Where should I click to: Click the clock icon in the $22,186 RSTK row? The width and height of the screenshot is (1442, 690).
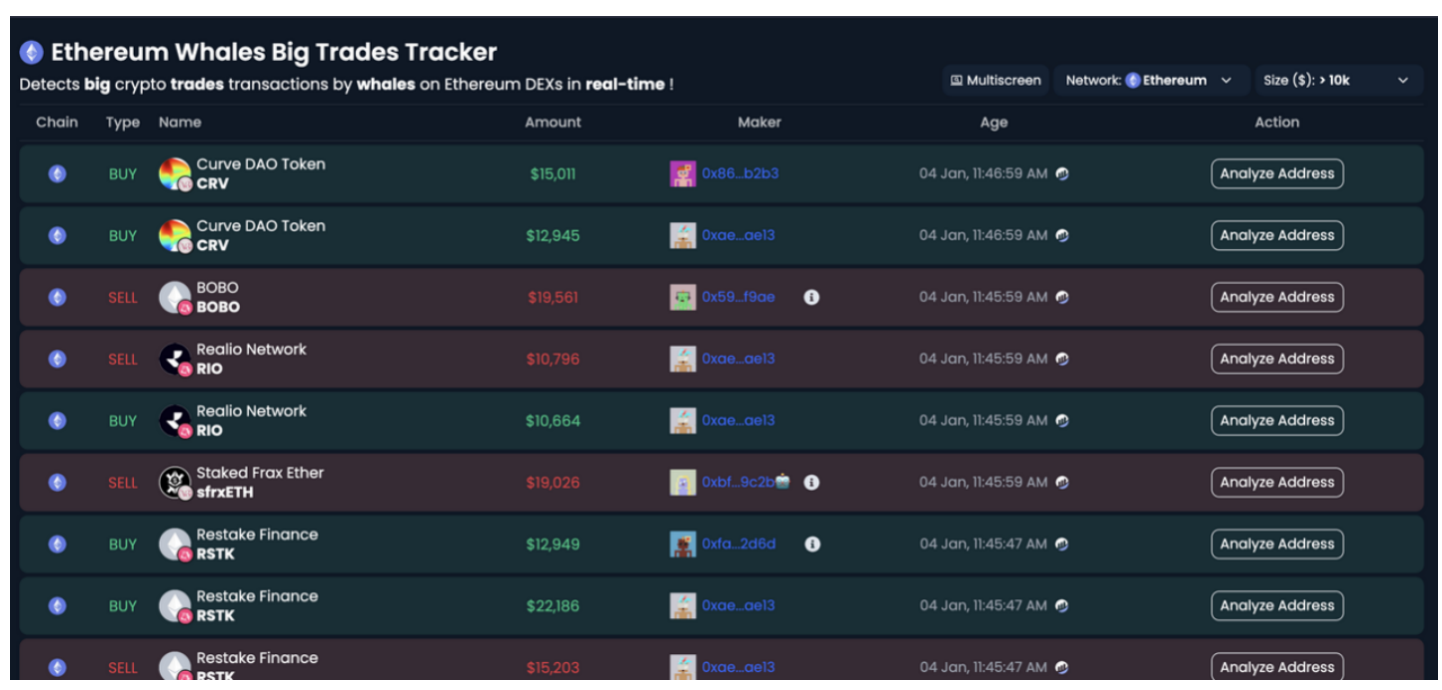(x=1062, y=606)
